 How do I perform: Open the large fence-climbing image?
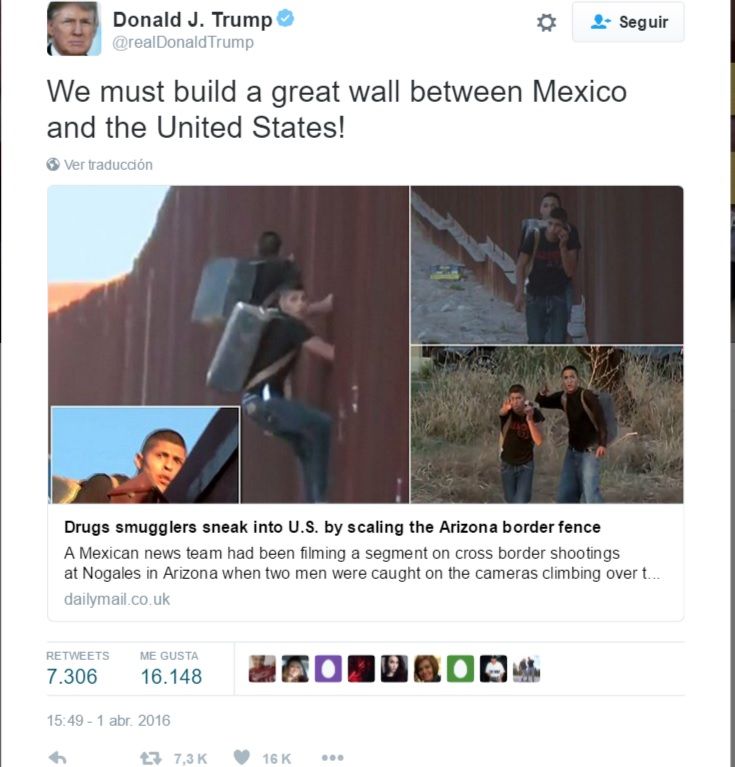[x=228, y=344]
